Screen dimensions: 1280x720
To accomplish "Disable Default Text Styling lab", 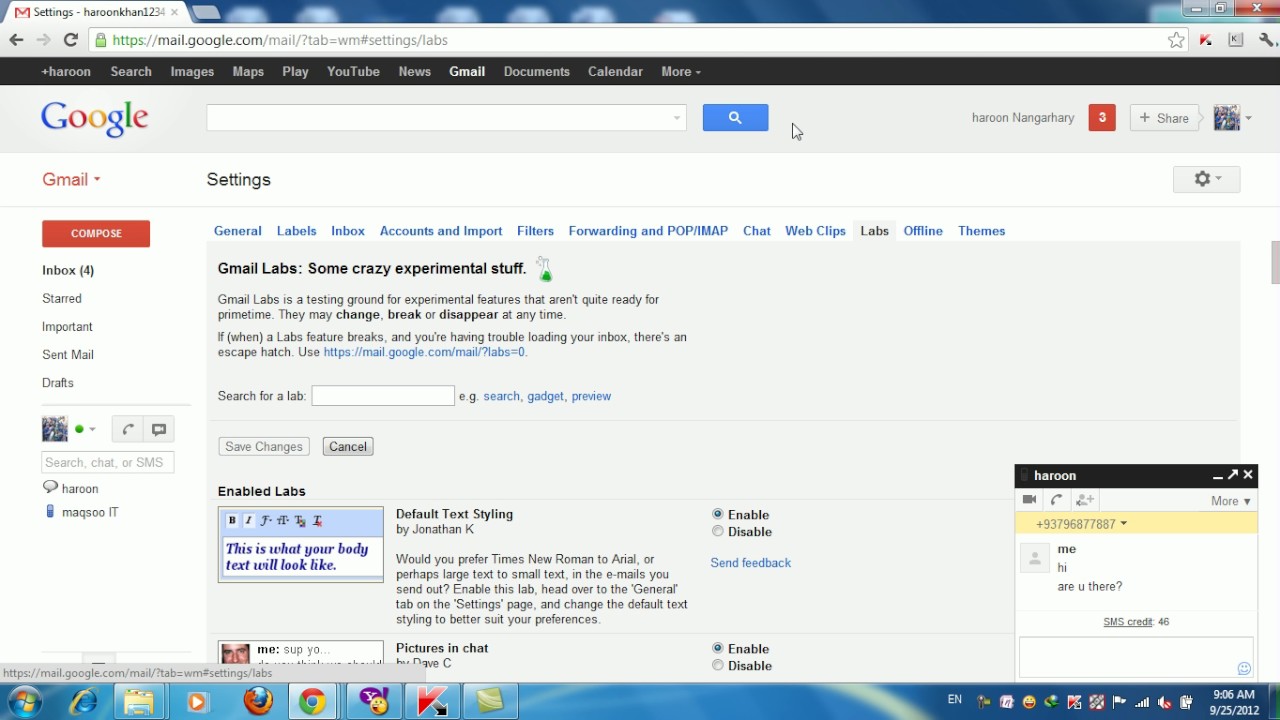I will tap(717, 531).
